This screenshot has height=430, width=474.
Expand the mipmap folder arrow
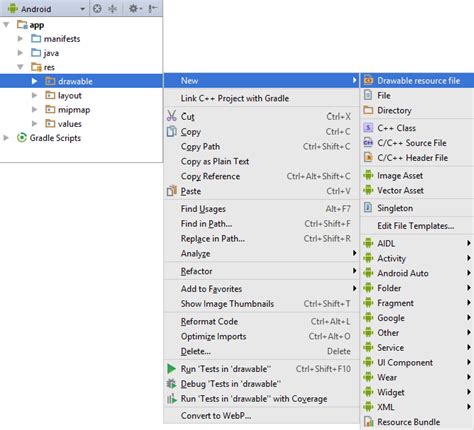pos(34,109)
